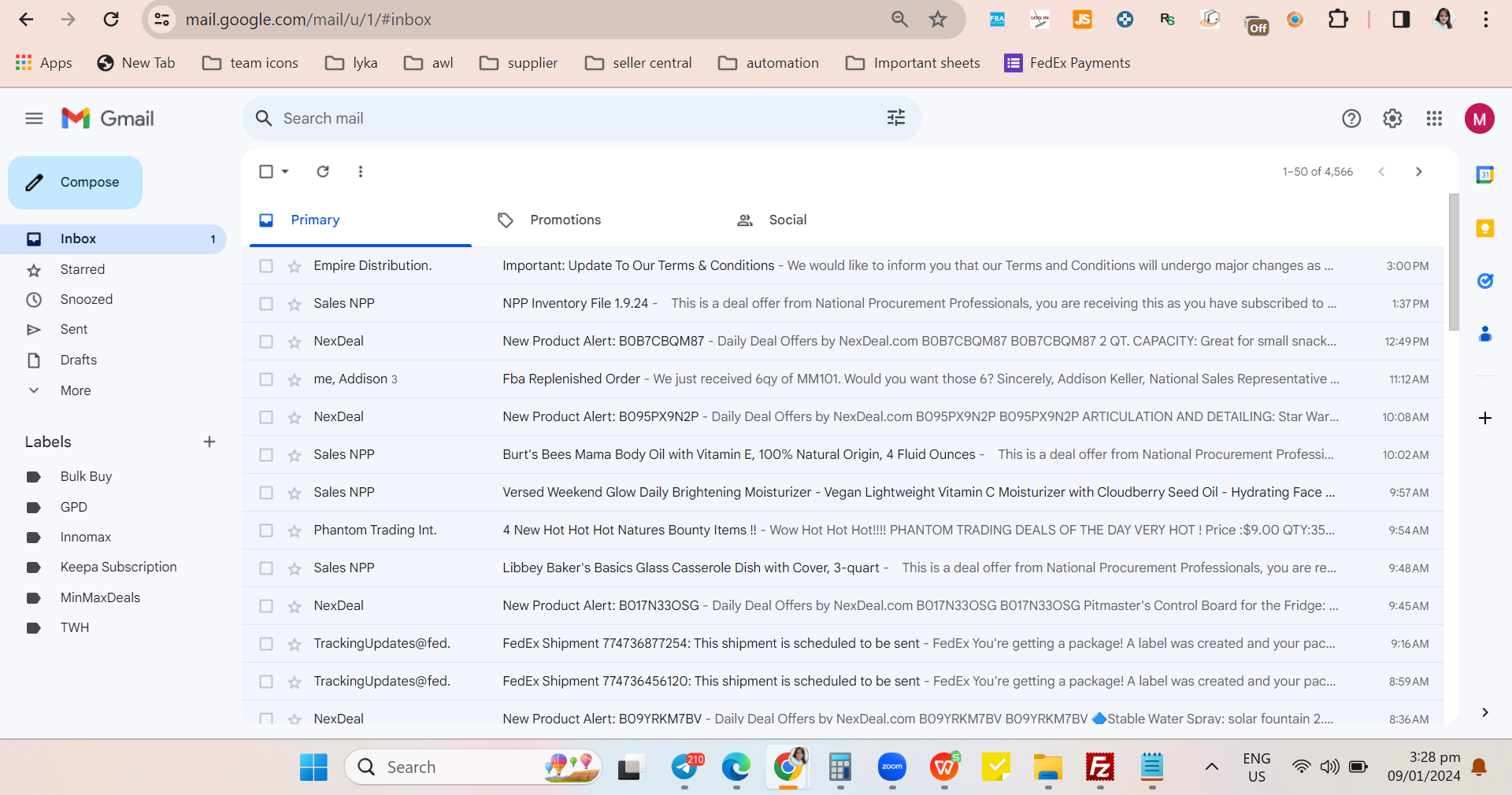Viewport: 1512px width, 795px height.
Task: Open the Gmail main menu hamburger icon
Action: 34,119
